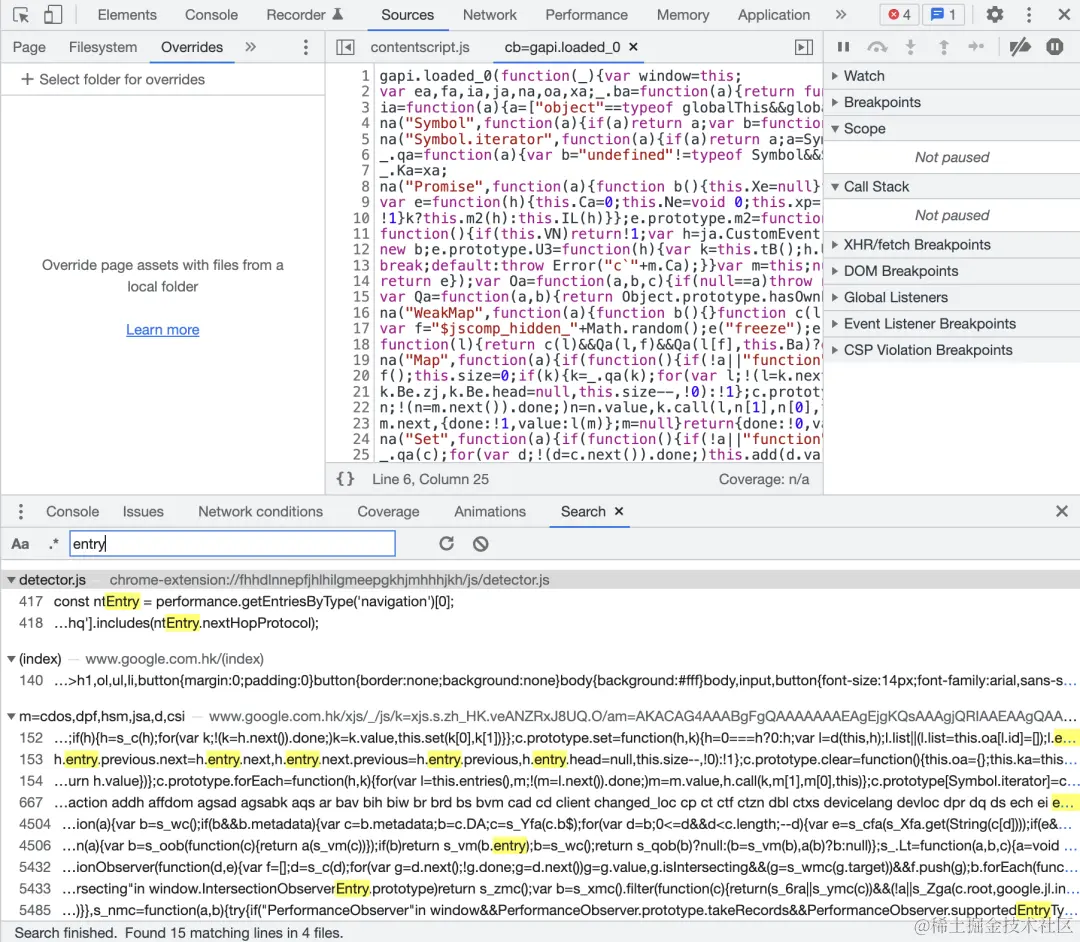Show more Sources navigator tabs

[250, 47]
